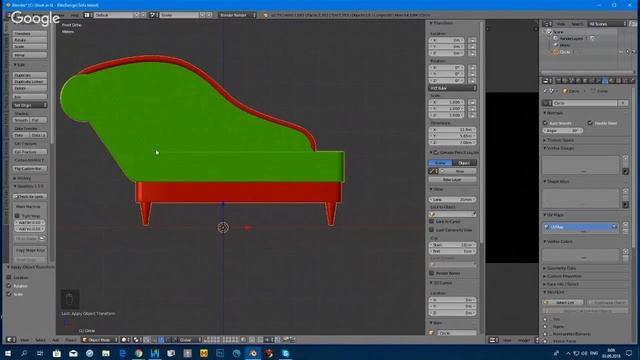This screenshot has width=640, height=360.
Task: Open Microsoft Edge from the taskbar
Action: [122, 353]
